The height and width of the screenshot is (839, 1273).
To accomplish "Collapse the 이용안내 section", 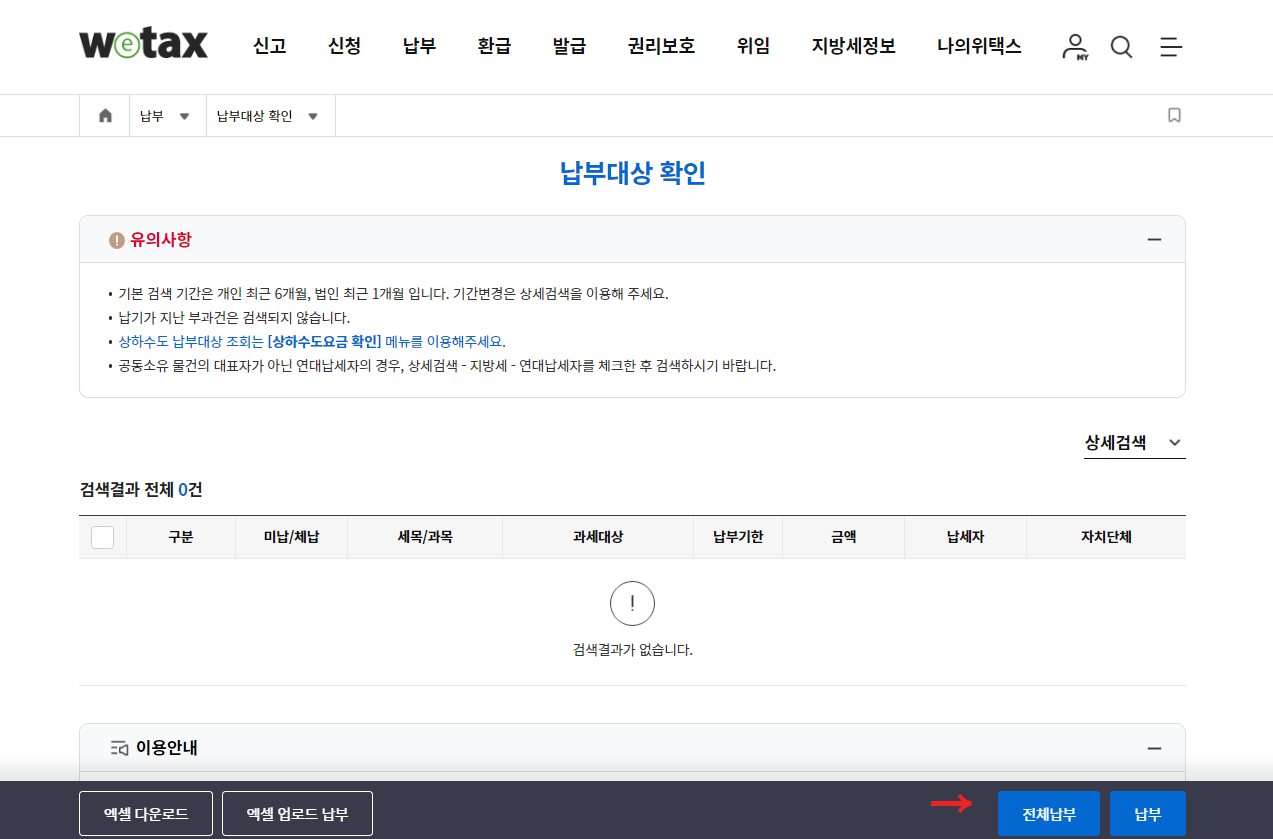I will (x=1154, y=747).
